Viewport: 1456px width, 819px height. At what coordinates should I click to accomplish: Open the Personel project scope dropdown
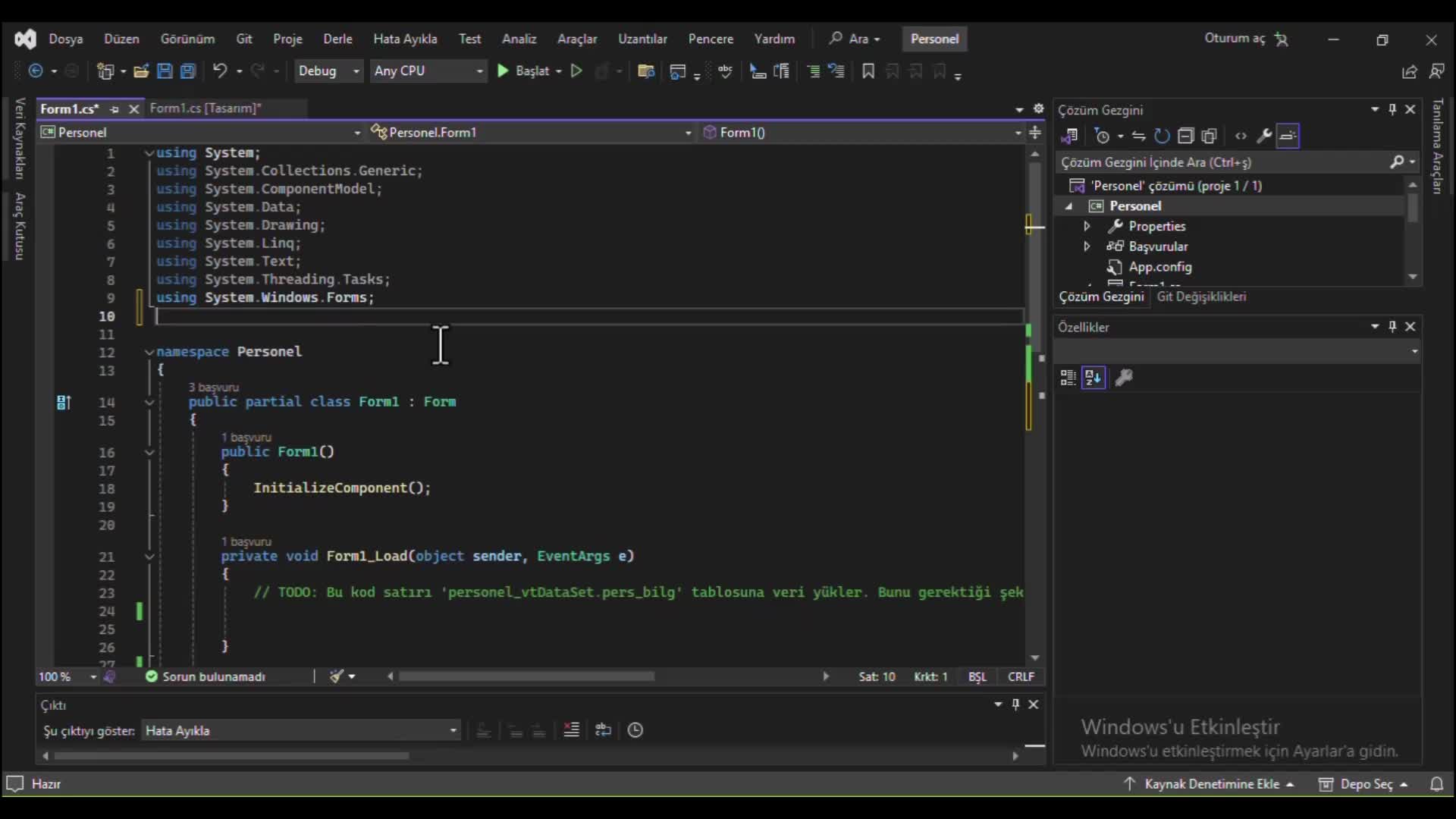point(201,133)
